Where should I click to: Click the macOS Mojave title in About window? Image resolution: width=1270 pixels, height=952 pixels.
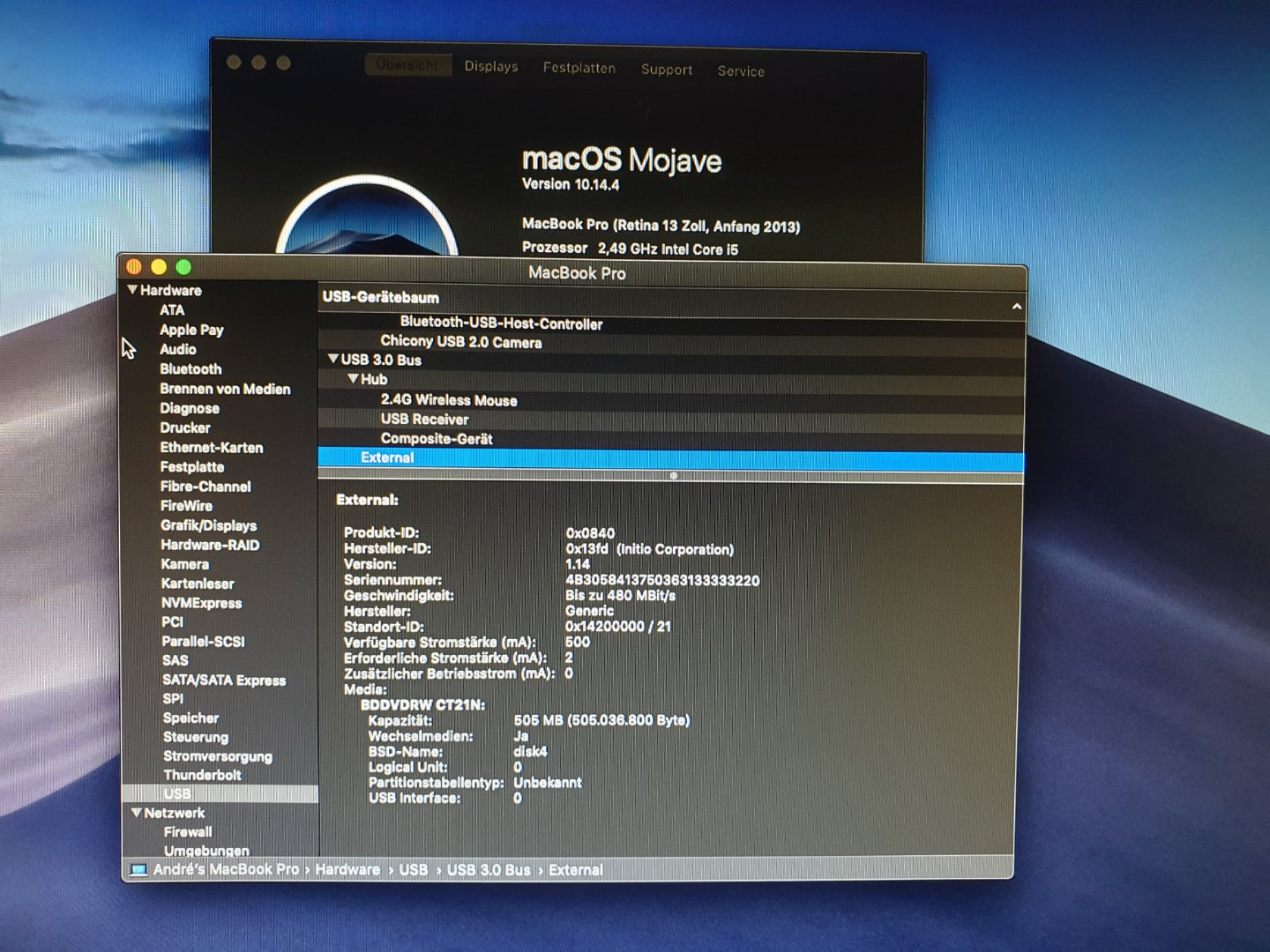pos(622,160)
